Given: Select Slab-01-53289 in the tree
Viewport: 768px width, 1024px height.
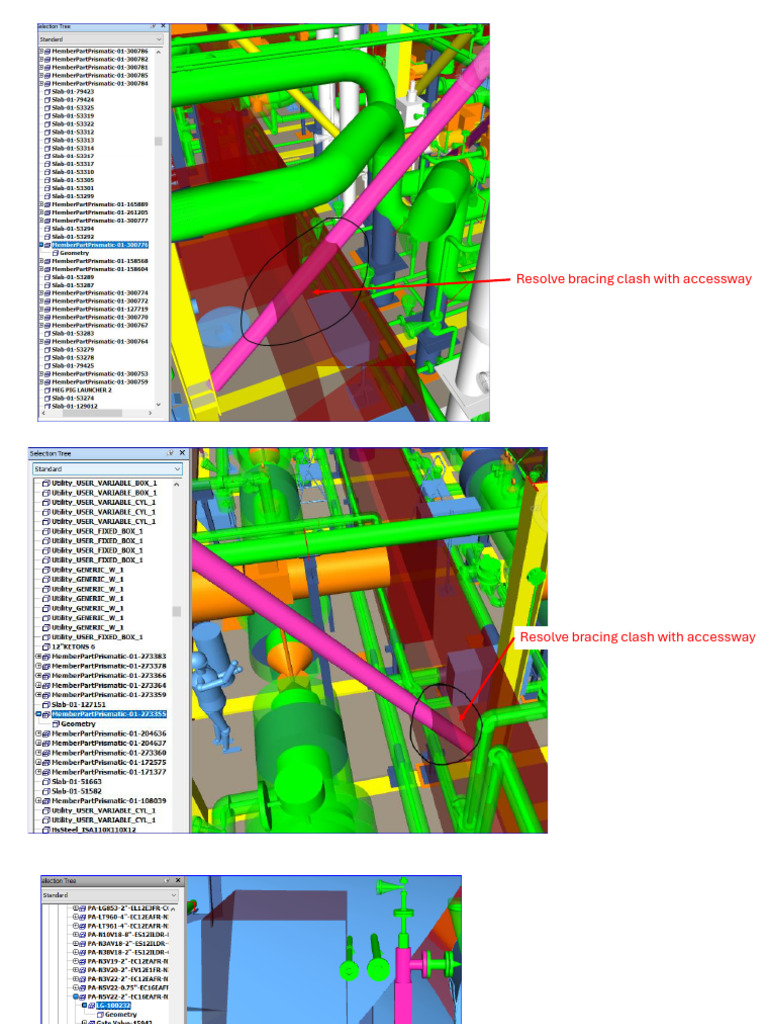Looking at the screenshot, I should (72, 277).
